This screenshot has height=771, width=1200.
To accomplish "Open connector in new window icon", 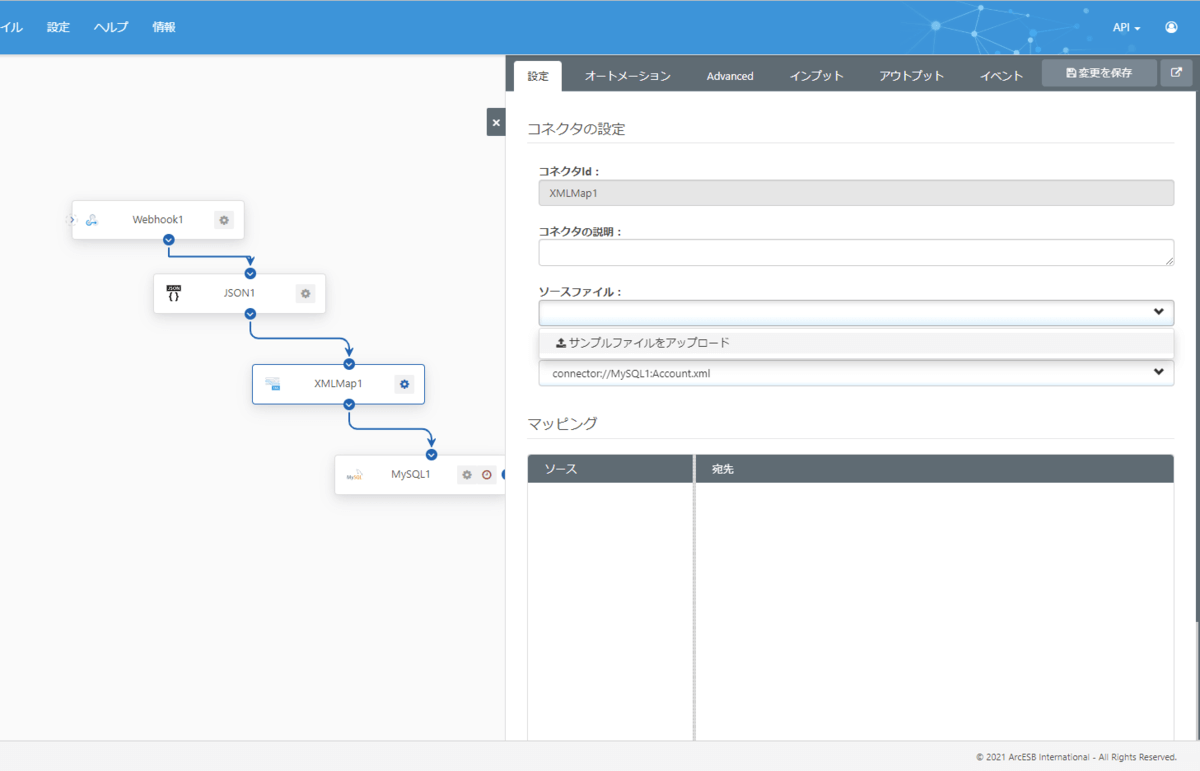I will pos(1177,73).
